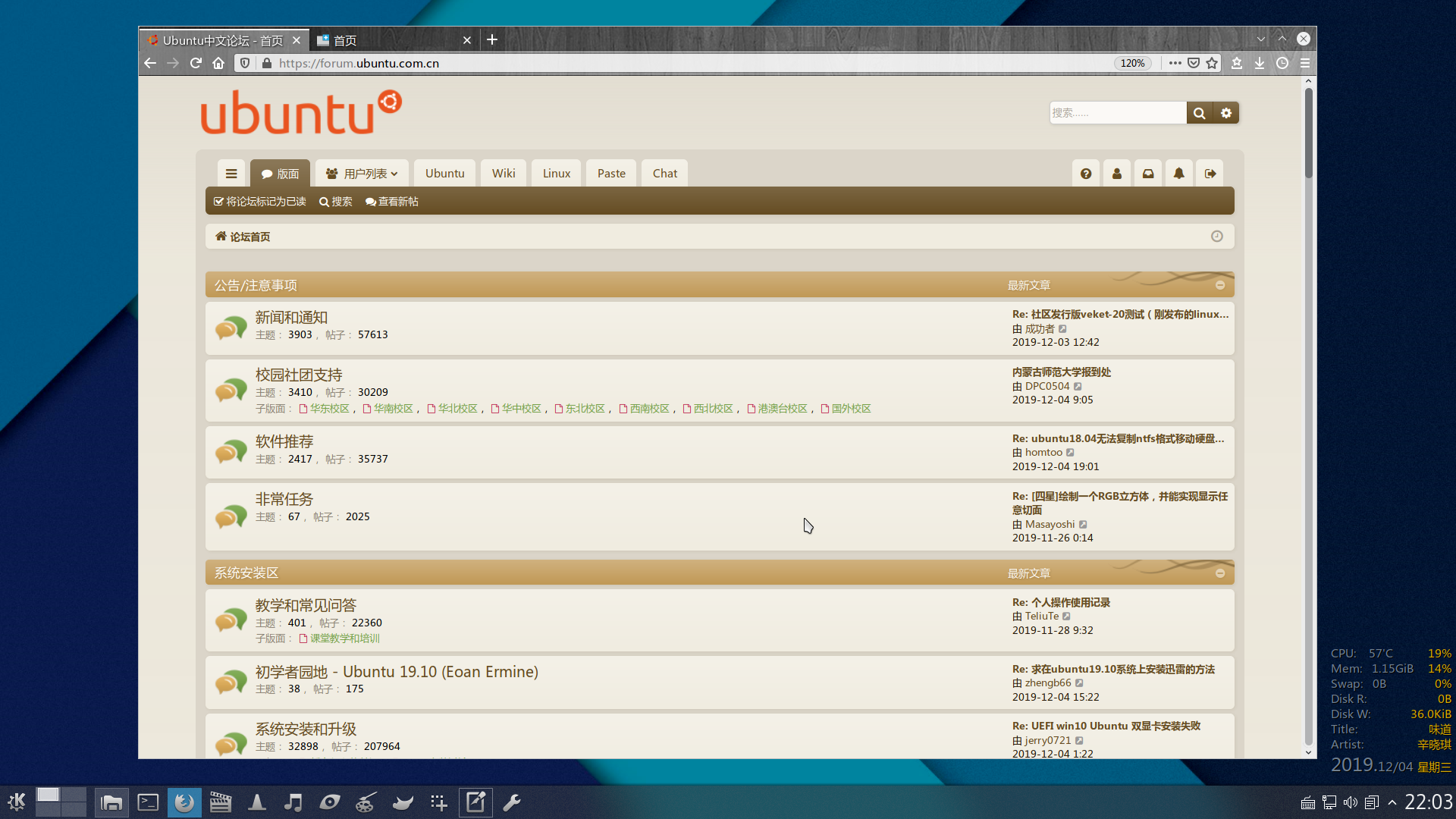Open advanced search gear icon

tap(1226, 113)
